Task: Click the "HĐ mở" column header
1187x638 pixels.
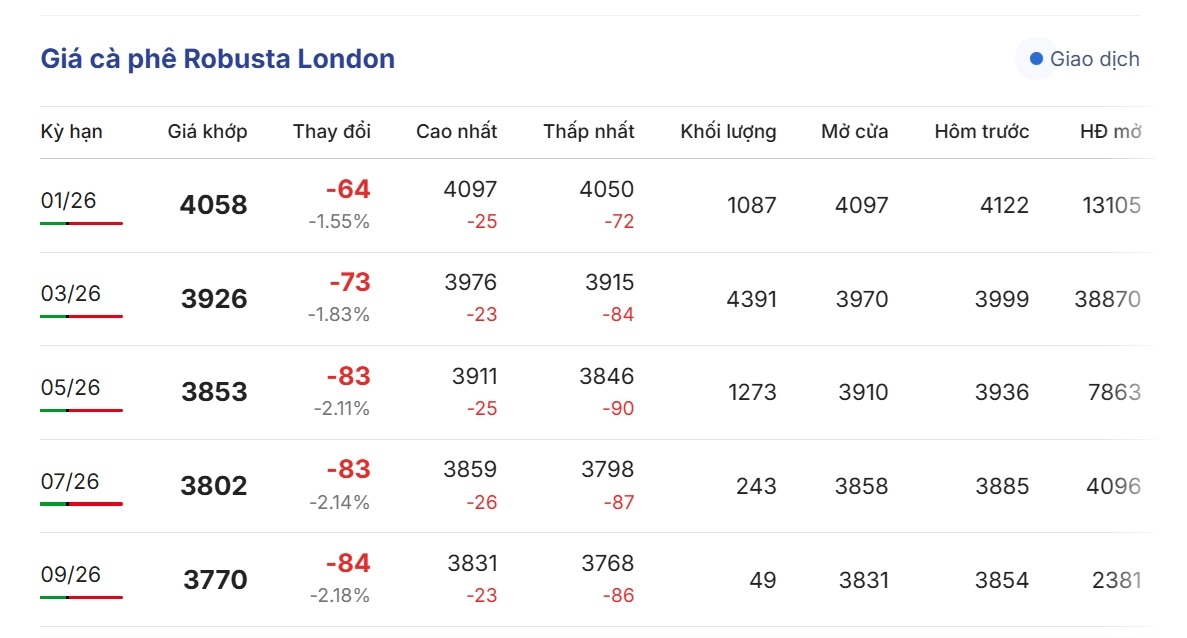Action: tap(1110, 131)
